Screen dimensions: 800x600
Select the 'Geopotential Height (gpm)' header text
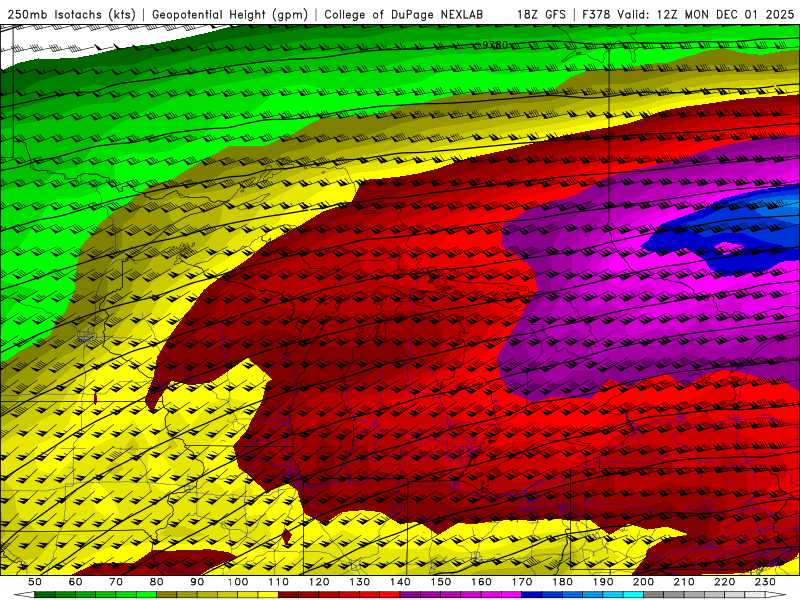[x=230, y=15]
